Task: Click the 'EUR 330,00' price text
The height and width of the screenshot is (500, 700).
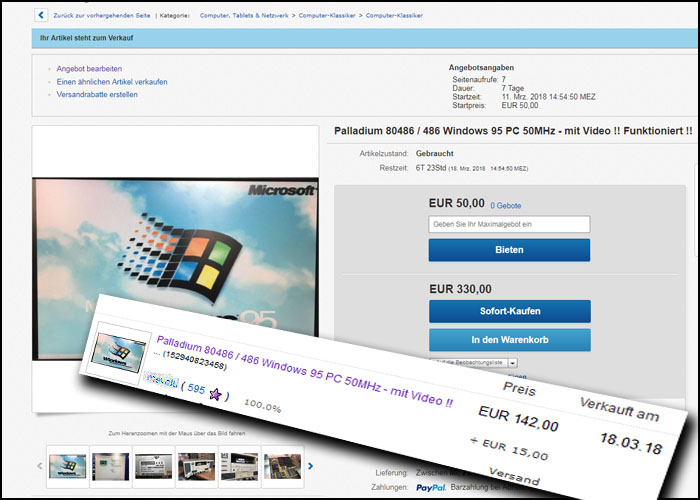Action: 460,289
